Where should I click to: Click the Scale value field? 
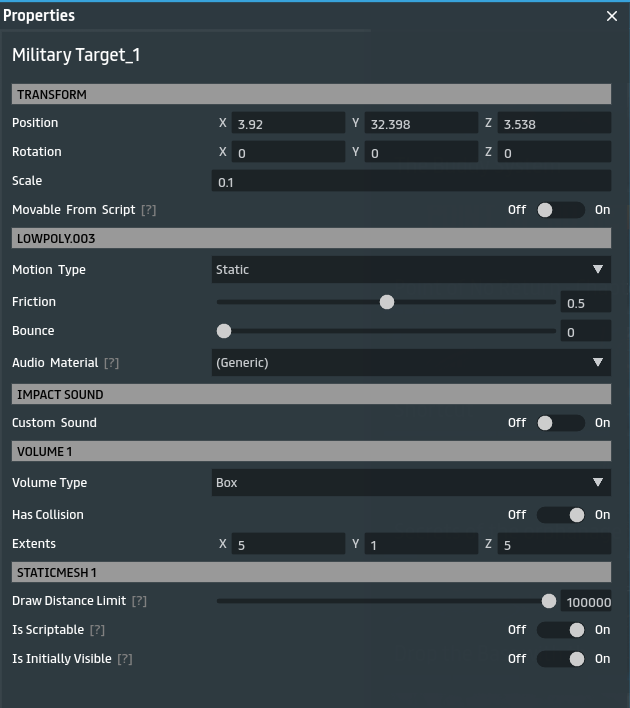pyautogui.click(x=411, y=182)
